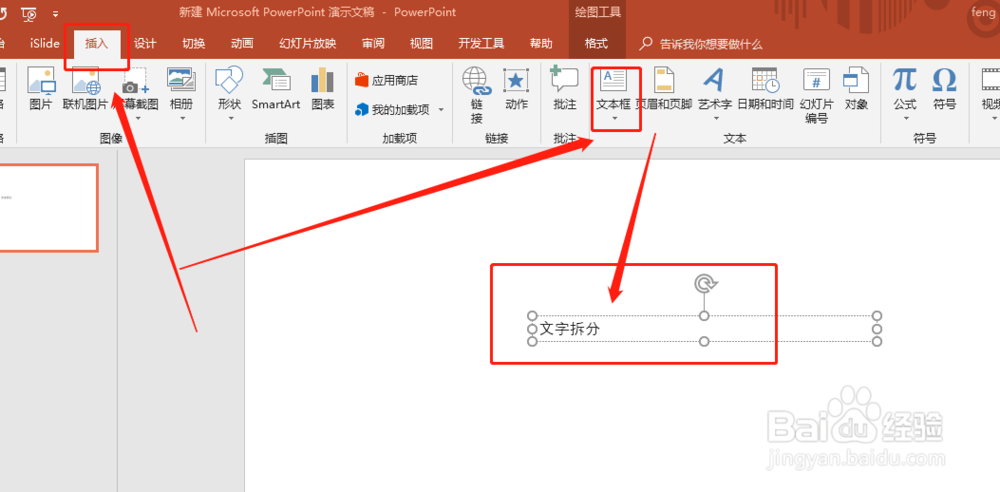Expand the 艺术字 dropdown arrow

716,117
